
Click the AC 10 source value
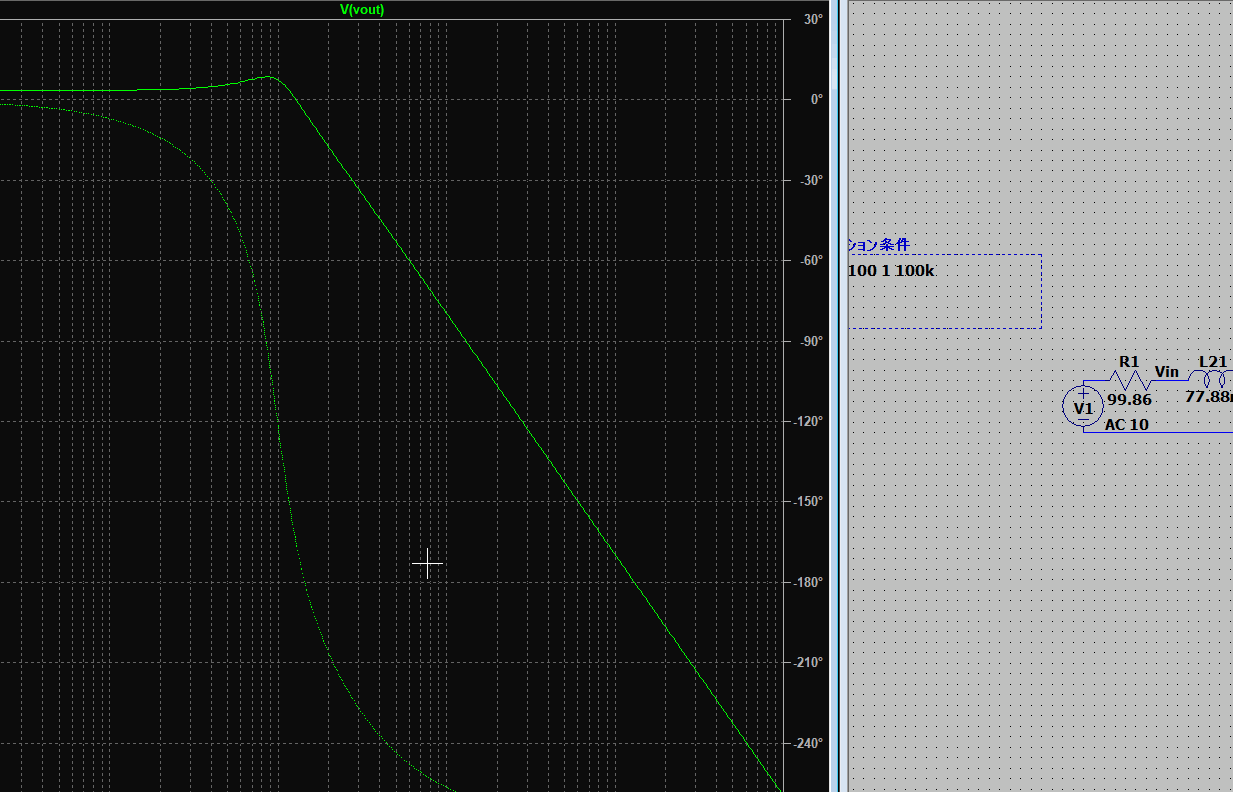(1126, 424)
